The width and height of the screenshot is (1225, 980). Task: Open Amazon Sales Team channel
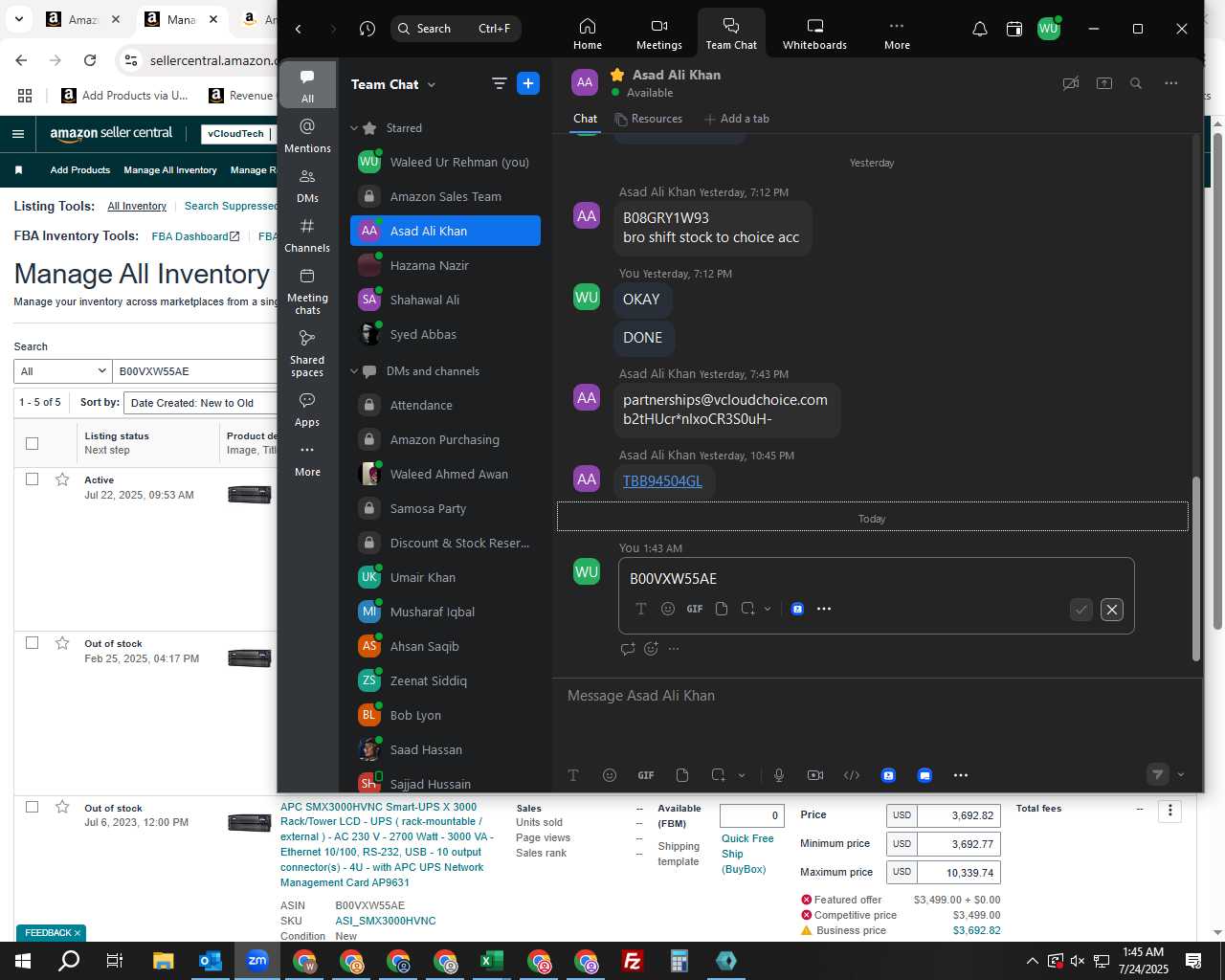coord(445,196)
